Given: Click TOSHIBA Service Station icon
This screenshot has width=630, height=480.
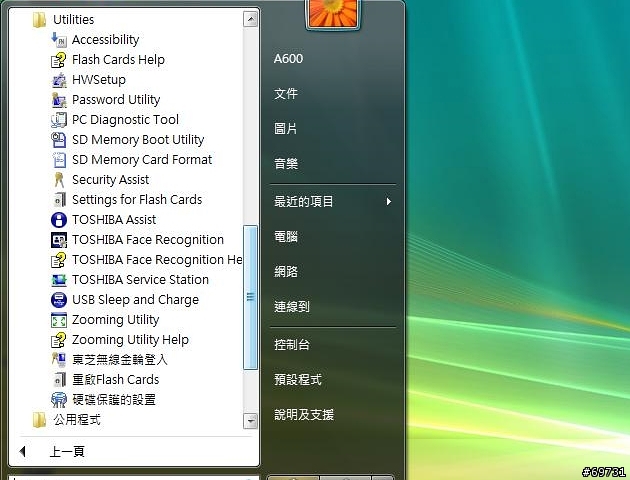Looking at the screenshot, I should (59, 280).
